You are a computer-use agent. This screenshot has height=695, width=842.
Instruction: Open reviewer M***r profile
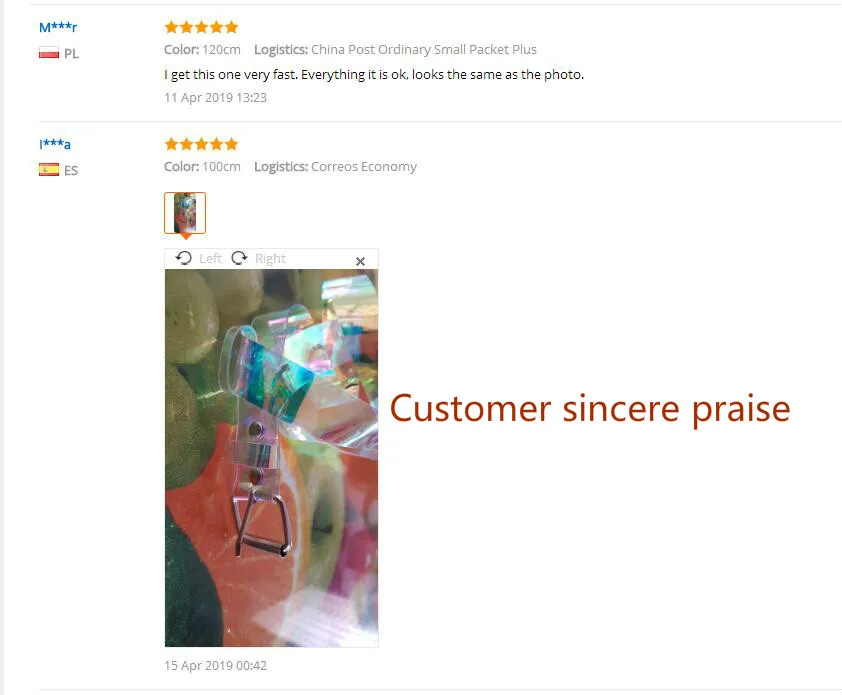click(58, 27)
